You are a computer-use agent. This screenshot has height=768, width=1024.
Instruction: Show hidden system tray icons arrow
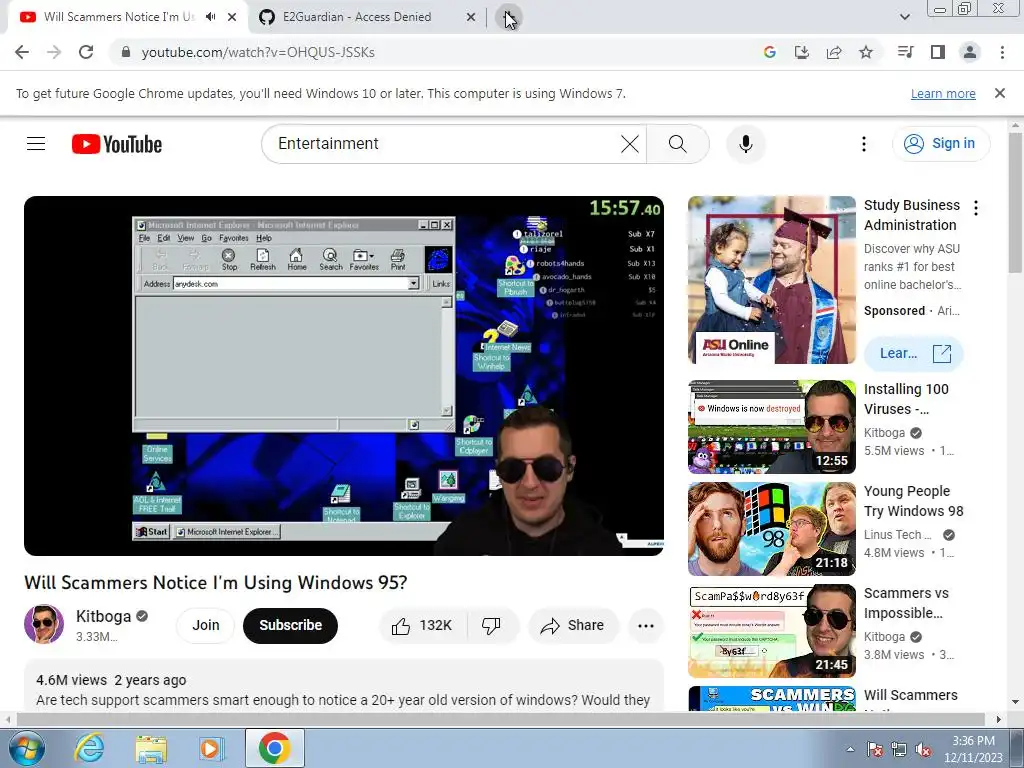pos(850,749)
